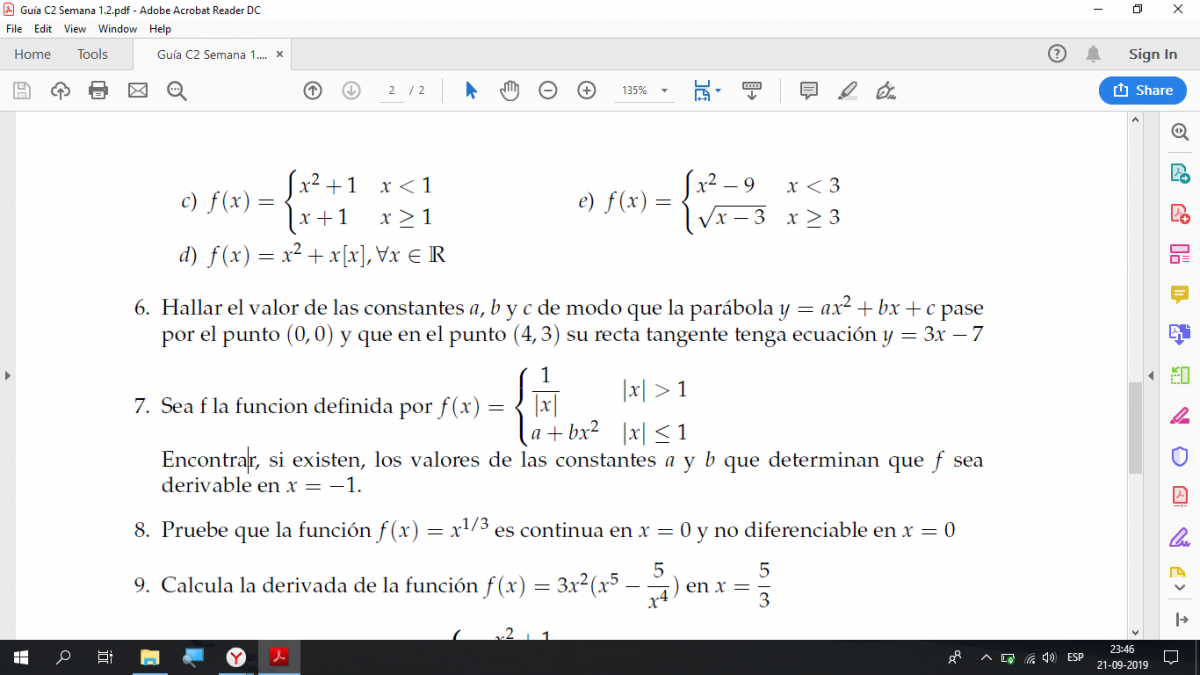Click the Share button
The width and height of the screenshot is (1200, 675).
click(1142, 90)
